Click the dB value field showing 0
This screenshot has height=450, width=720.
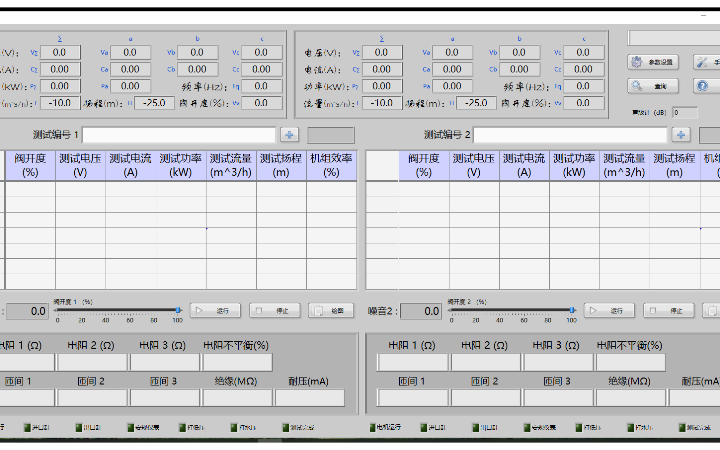(685, 112)
